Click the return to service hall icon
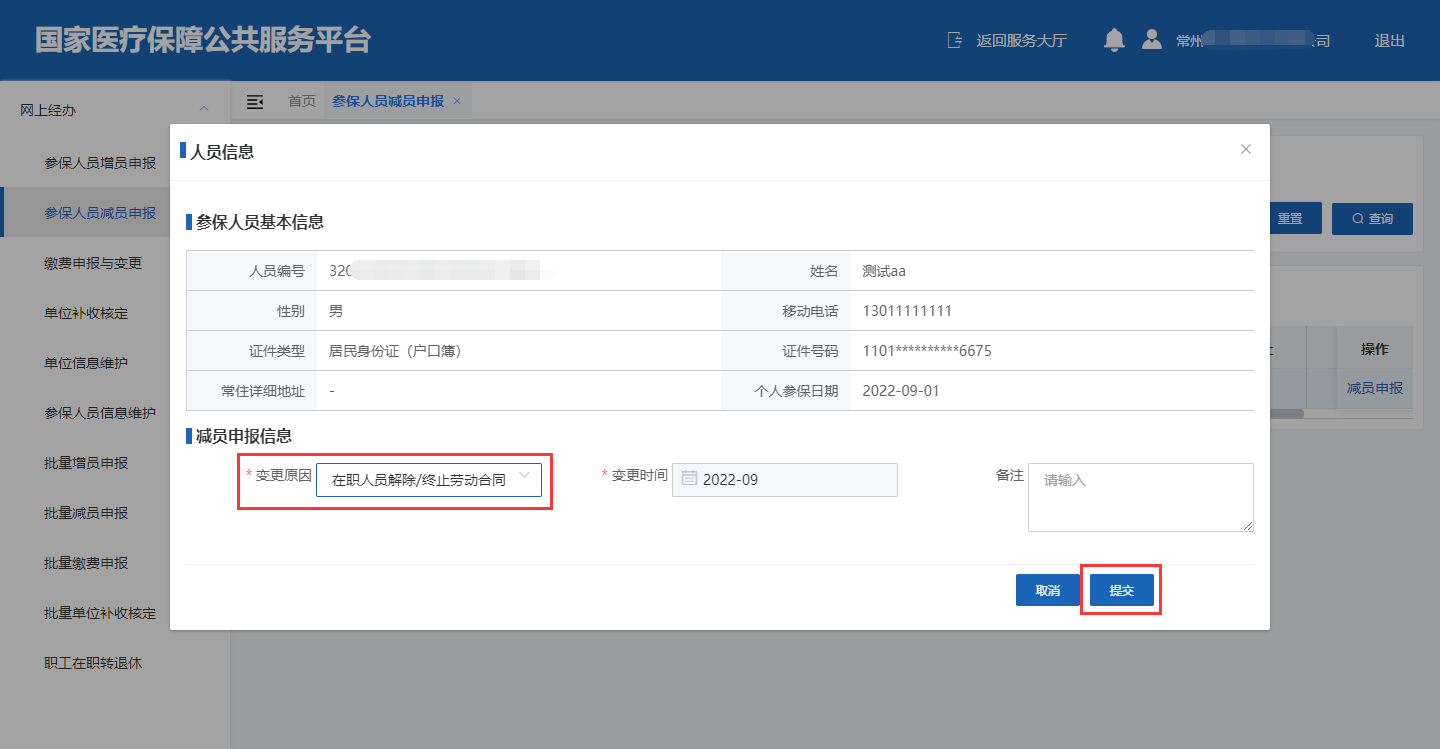The width and height of the screenshot is (1440, 749). coord(955,41)
